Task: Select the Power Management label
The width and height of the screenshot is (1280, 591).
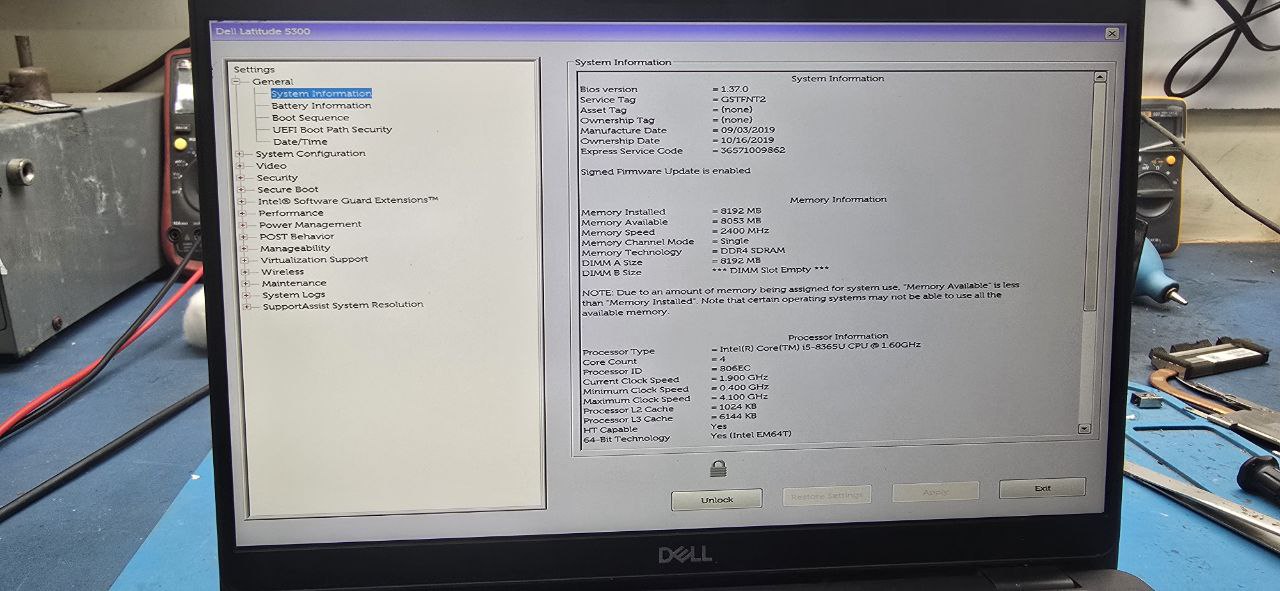Action: 310,224
